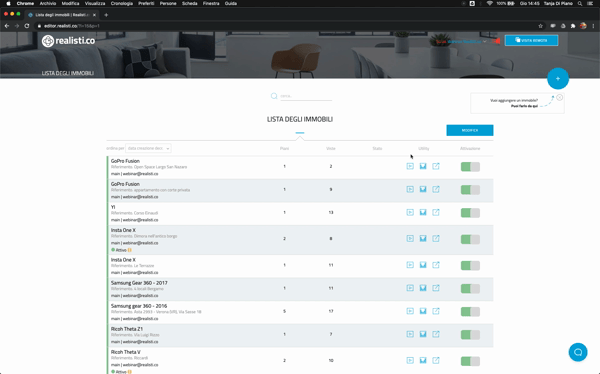This screenshot has width=600, height=374.
Task: Click the VISITA REMOTA button
Action: pyautogui.click(x=531, y=40)
